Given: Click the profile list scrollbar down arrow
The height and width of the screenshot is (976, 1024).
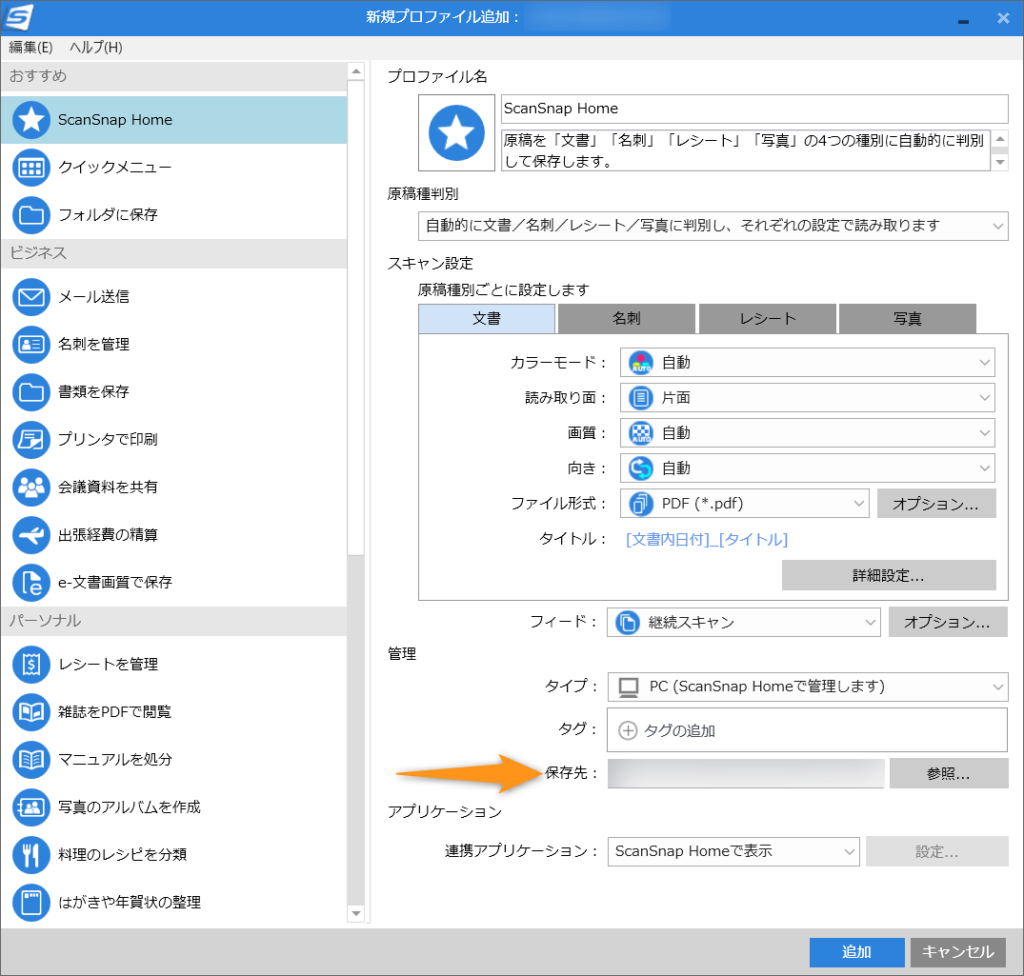Looking at the screenshot, I should pyautogui.click(x=356, y=914).
